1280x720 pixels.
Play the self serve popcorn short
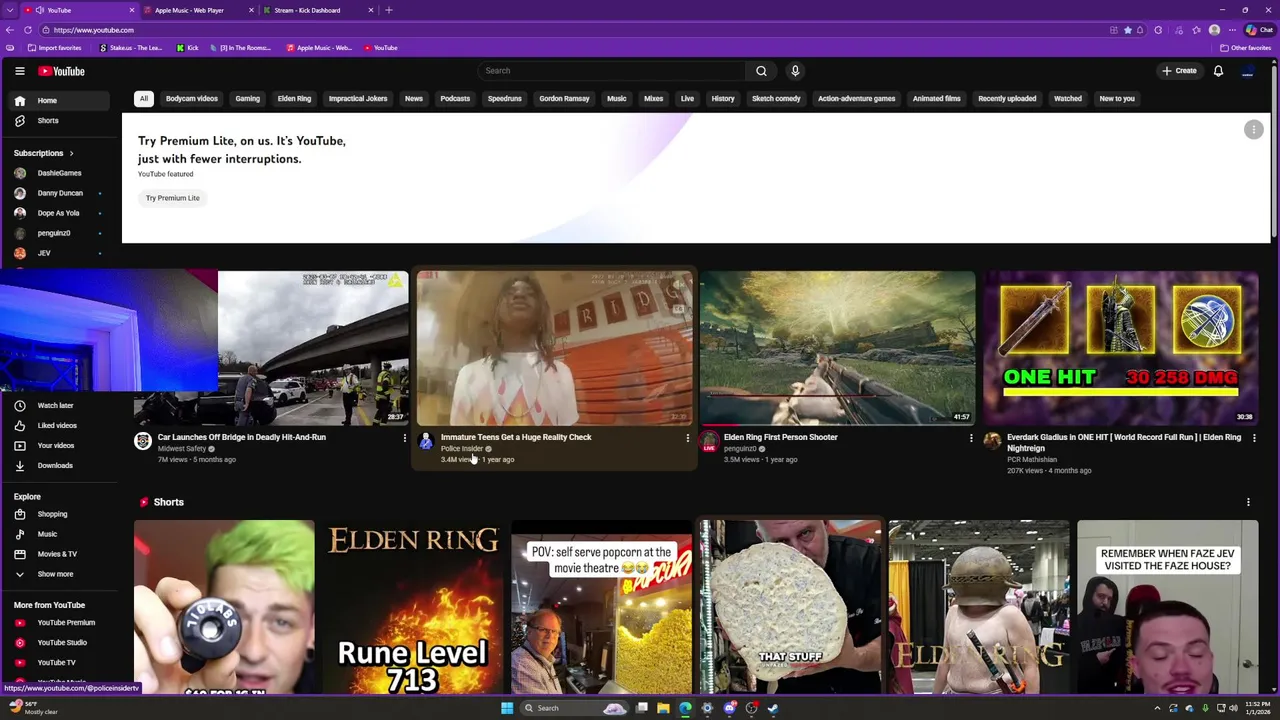tap(601, 607)
